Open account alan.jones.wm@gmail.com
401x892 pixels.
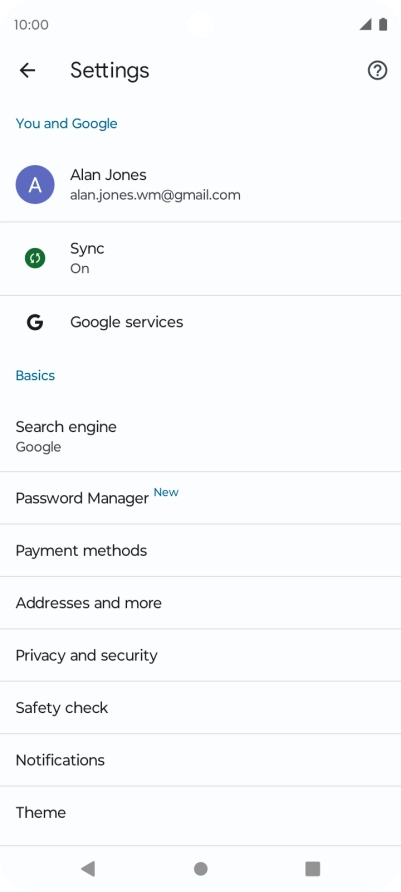(x=200, y=184)
